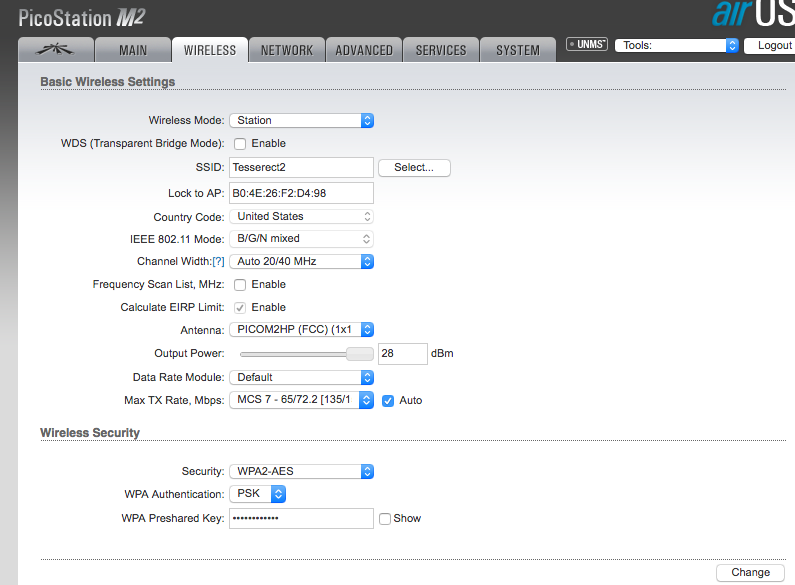Open the Antenna dropdown
This screenshot has height=585, width=795.
(302, 330)
